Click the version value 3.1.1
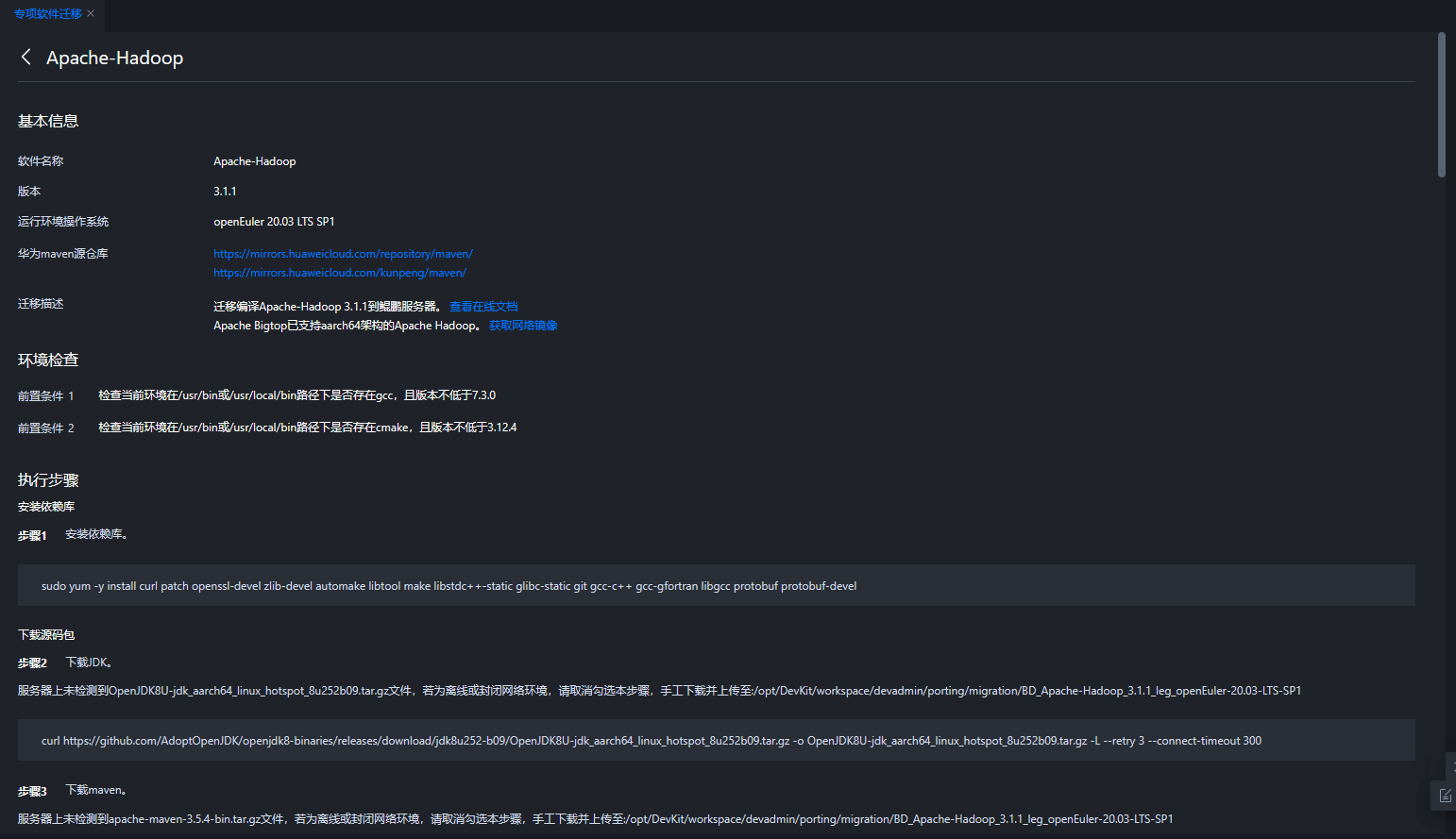This screenshot has width=1456, height=839. pos(225,192)
